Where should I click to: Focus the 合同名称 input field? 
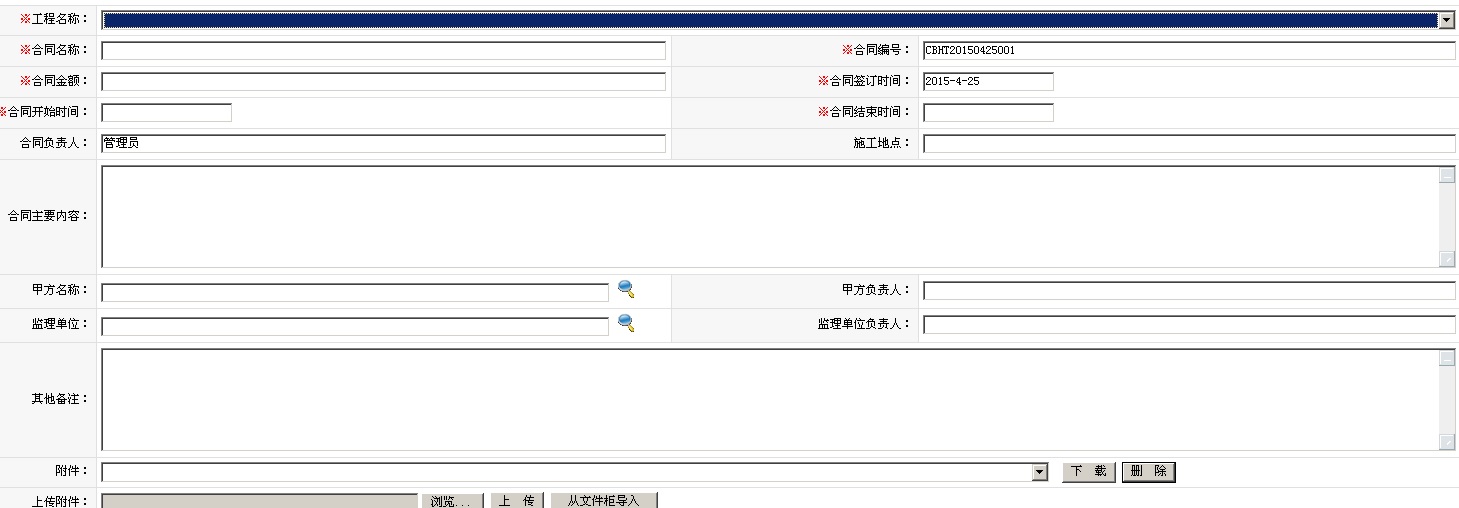(x=383, y=50)
